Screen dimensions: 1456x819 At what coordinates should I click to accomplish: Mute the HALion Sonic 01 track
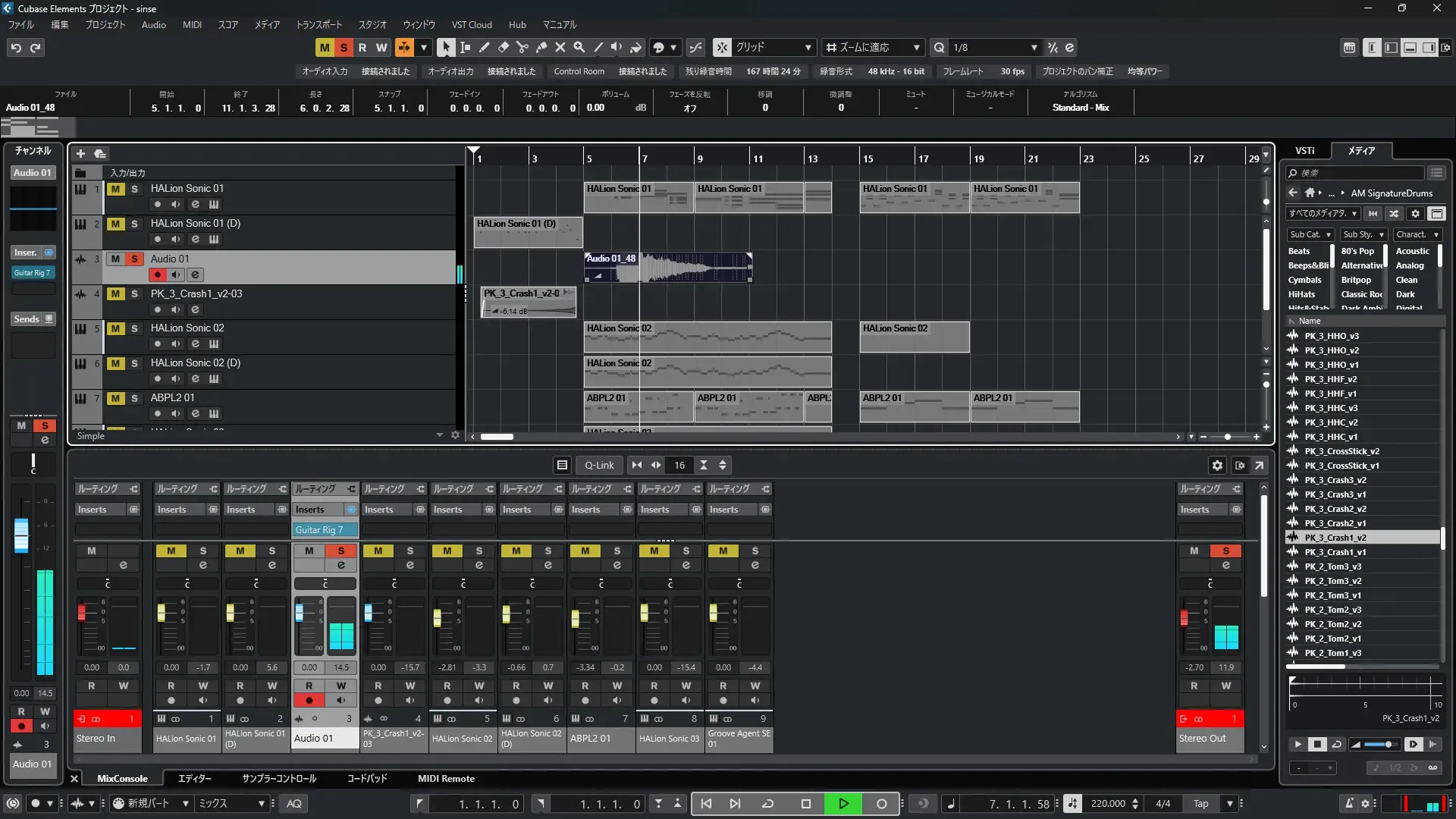tap(115, 189)
